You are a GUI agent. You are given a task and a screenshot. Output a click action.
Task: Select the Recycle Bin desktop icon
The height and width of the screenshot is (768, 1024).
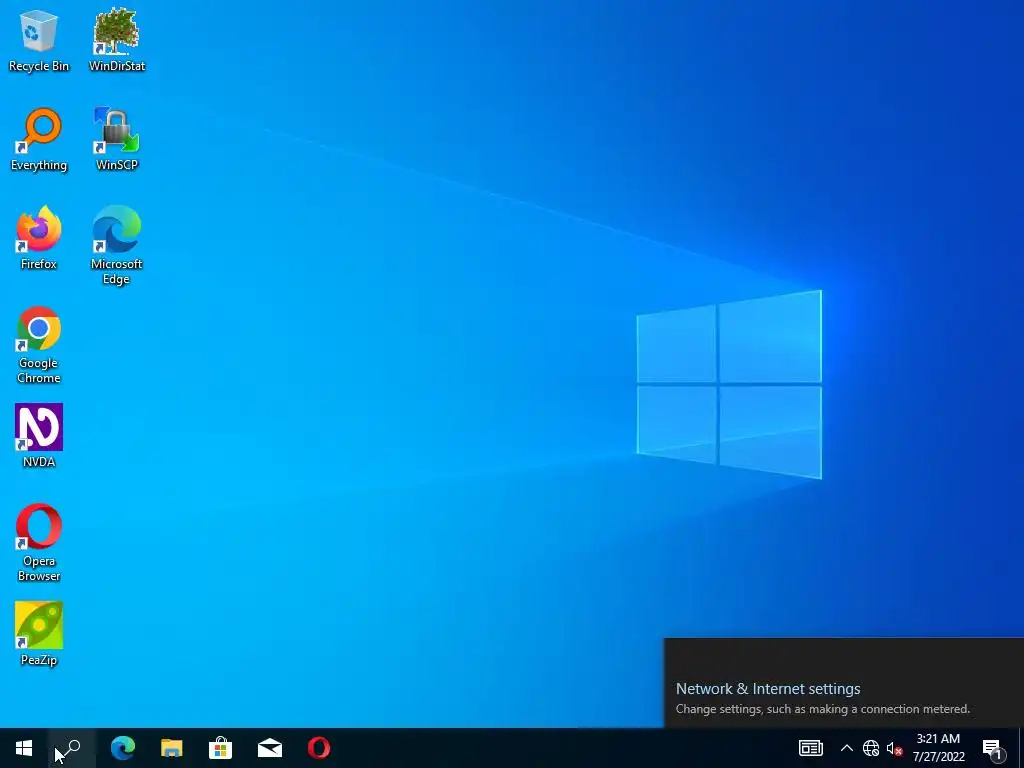coord(39,41)
